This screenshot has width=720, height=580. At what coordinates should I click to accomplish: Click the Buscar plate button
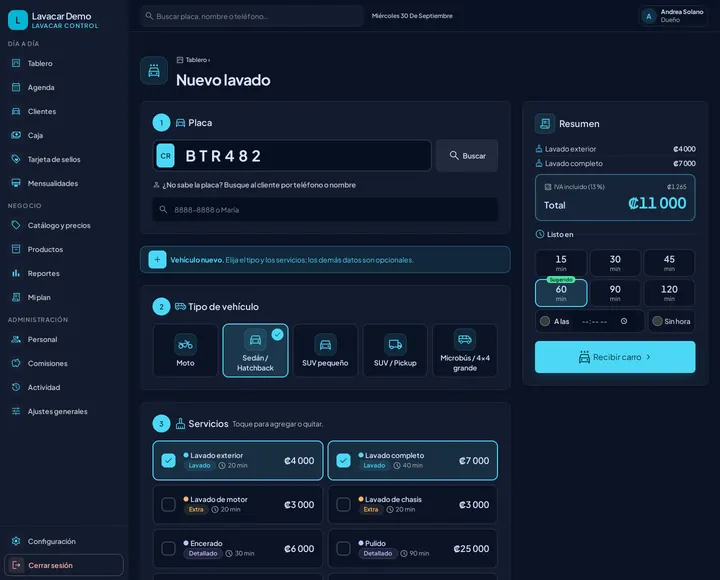tap(467, 156)
